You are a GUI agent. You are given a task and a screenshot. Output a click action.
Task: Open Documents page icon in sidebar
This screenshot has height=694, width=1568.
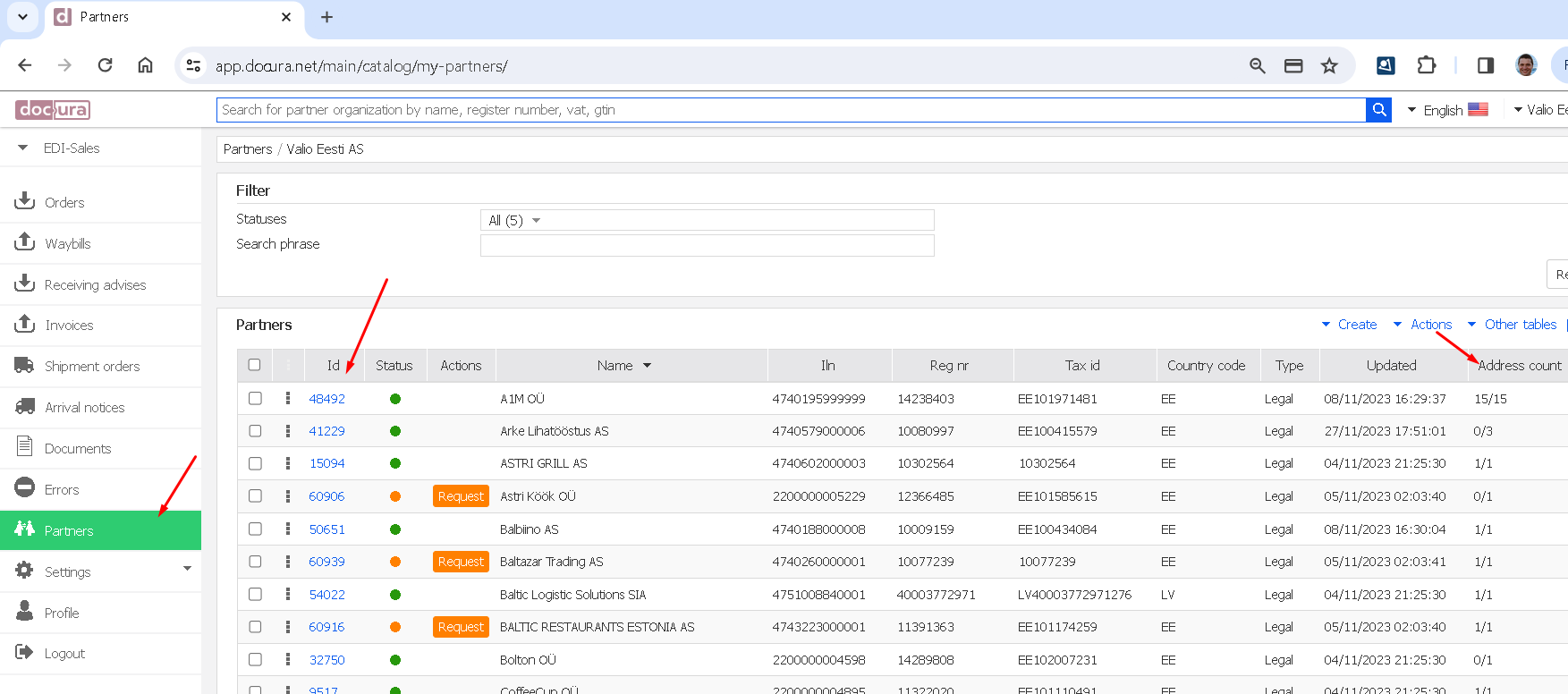(x=24, y=446)
